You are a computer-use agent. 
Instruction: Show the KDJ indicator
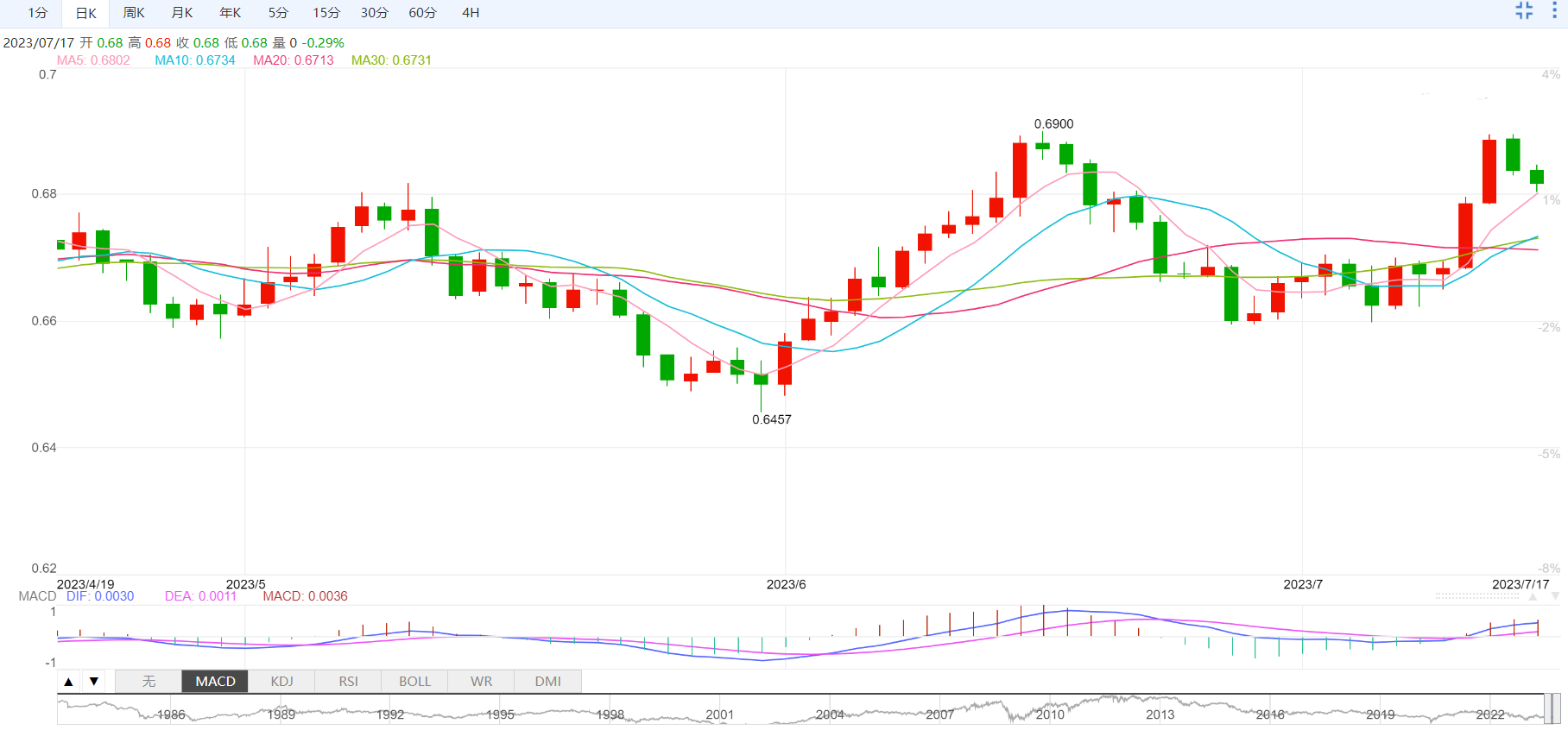pos(281,682)
